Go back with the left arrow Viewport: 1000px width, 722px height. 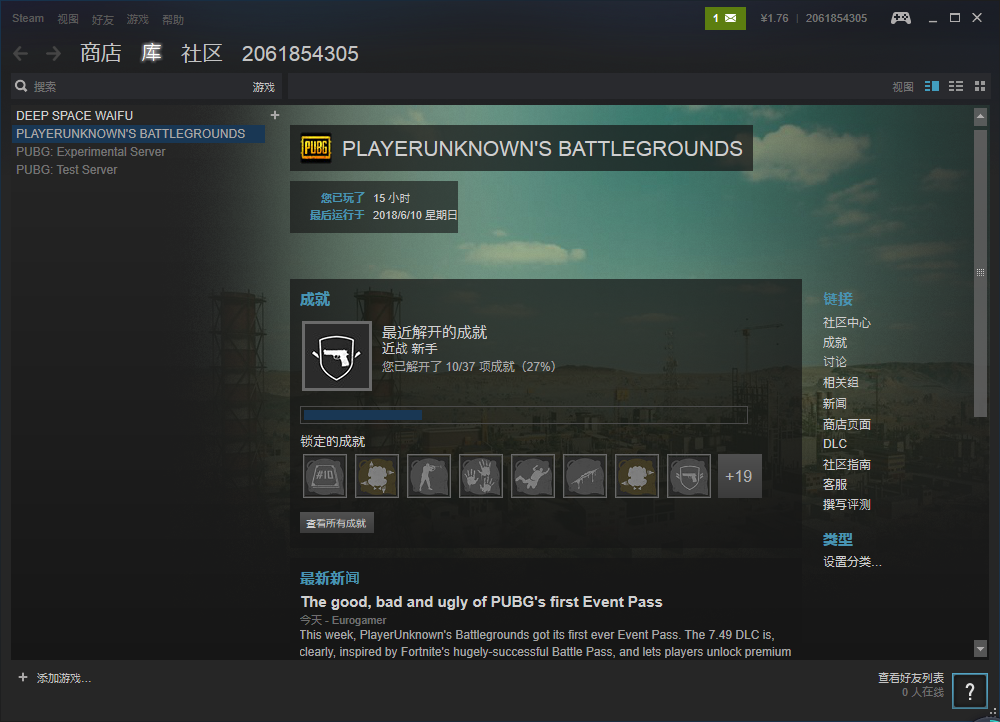click(20, 54)
